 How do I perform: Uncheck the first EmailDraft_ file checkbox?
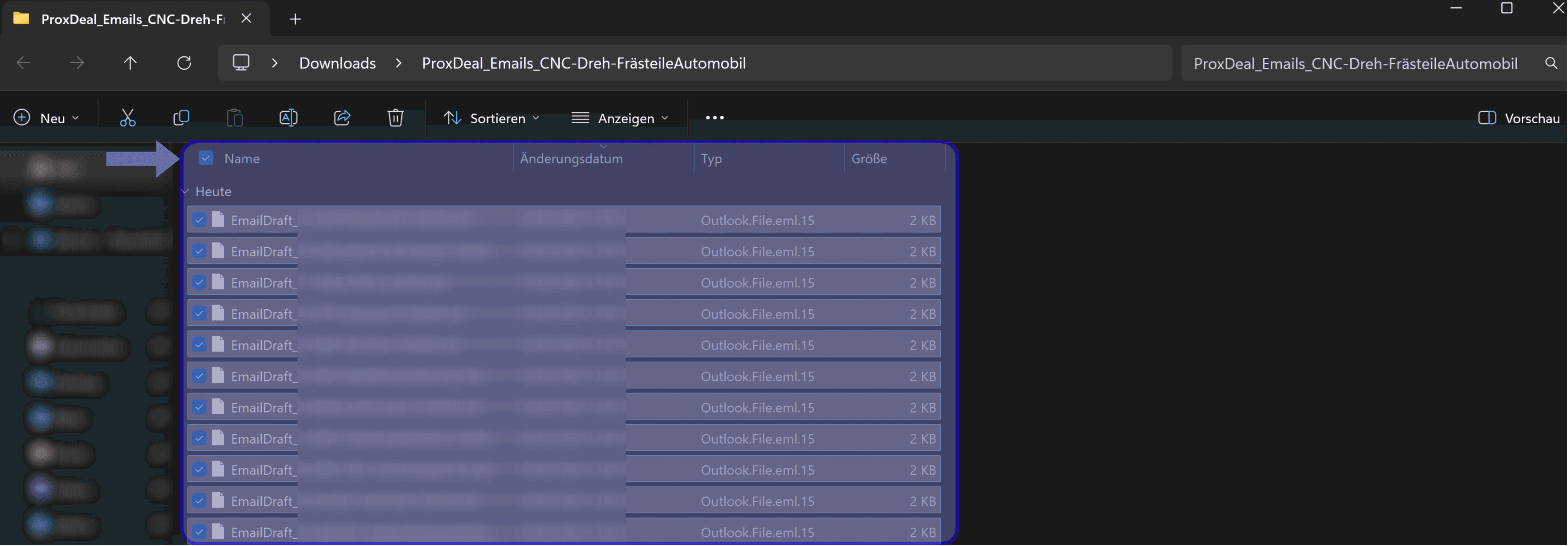[x=199, y=220]
